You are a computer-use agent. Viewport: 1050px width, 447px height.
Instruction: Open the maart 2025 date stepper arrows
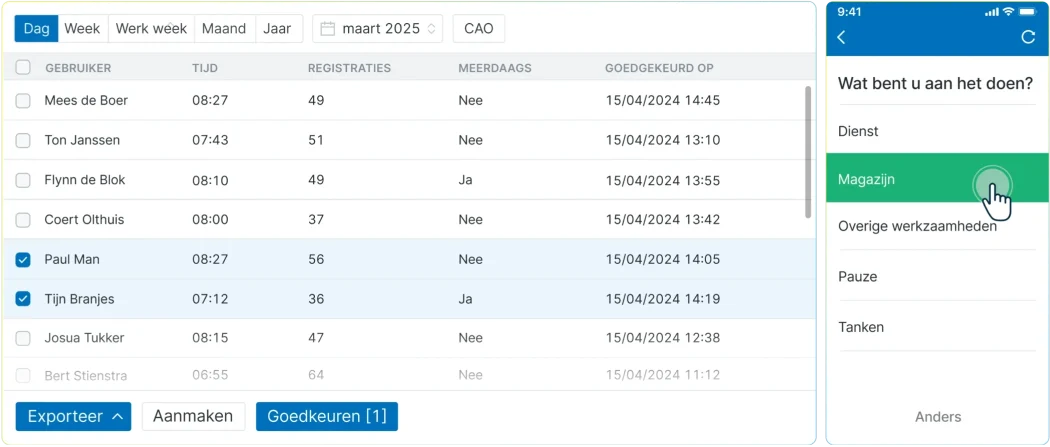point(431,29)
